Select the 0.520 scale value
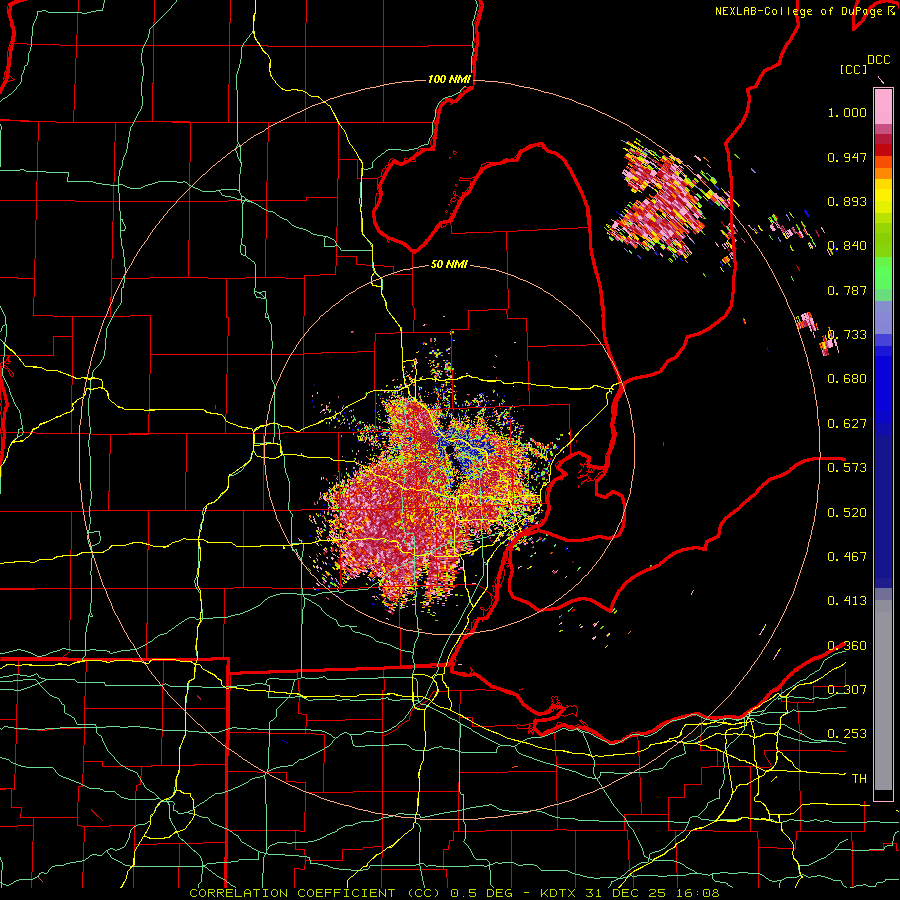Image resolution: width=900 pixels, height=900 pixels. [x=847, y=512]
